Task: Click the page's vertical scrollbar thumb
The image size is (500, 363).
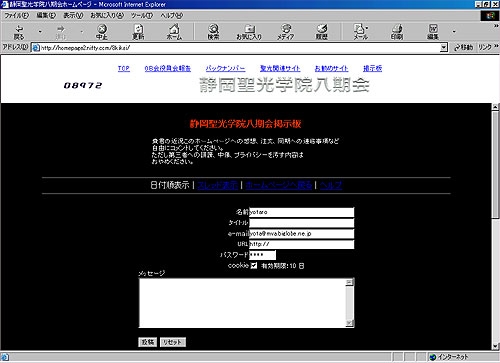Action: click(495, 165)
